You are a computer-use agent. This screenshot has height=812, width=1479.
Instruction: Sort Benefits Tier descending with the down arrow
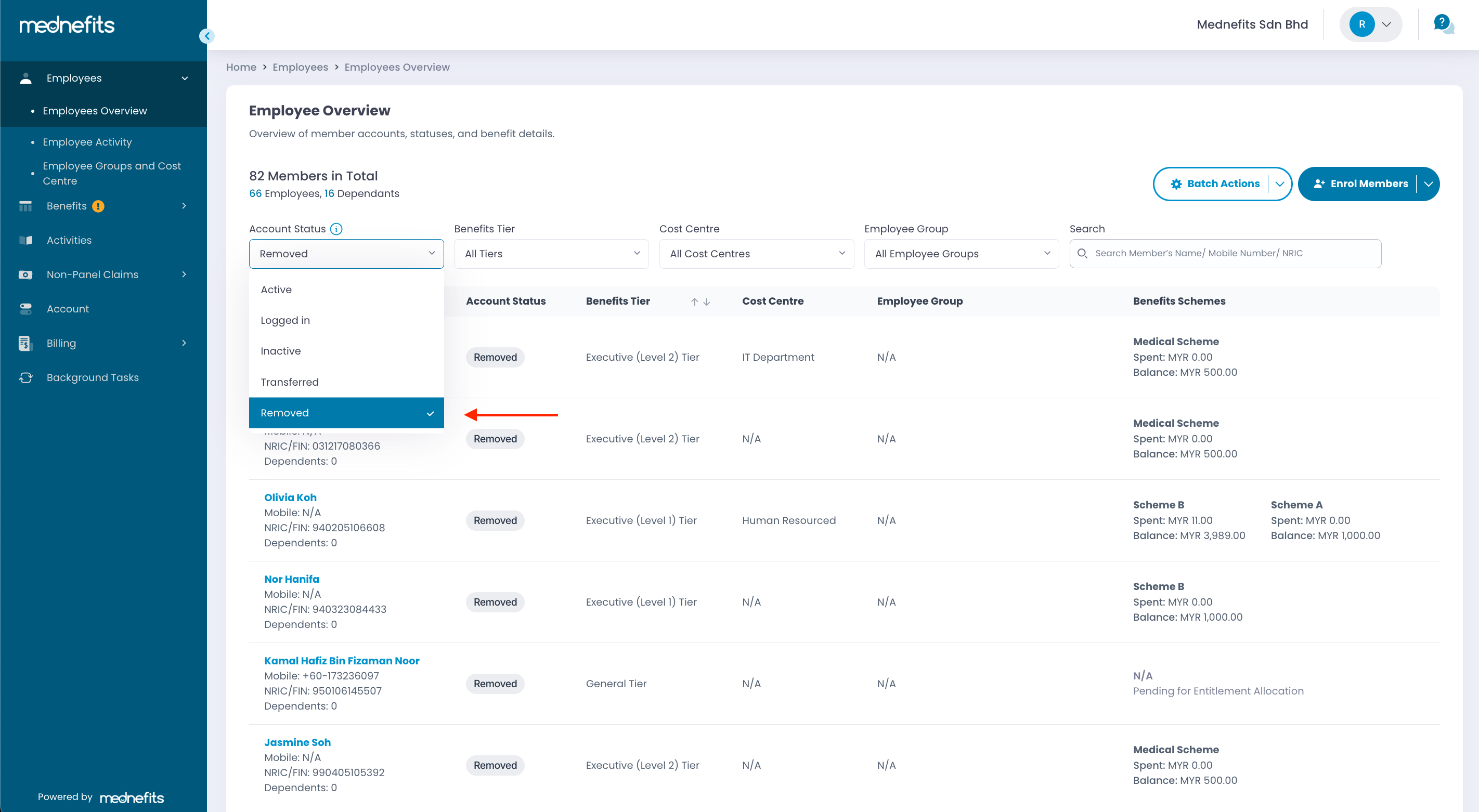(707, 302)
